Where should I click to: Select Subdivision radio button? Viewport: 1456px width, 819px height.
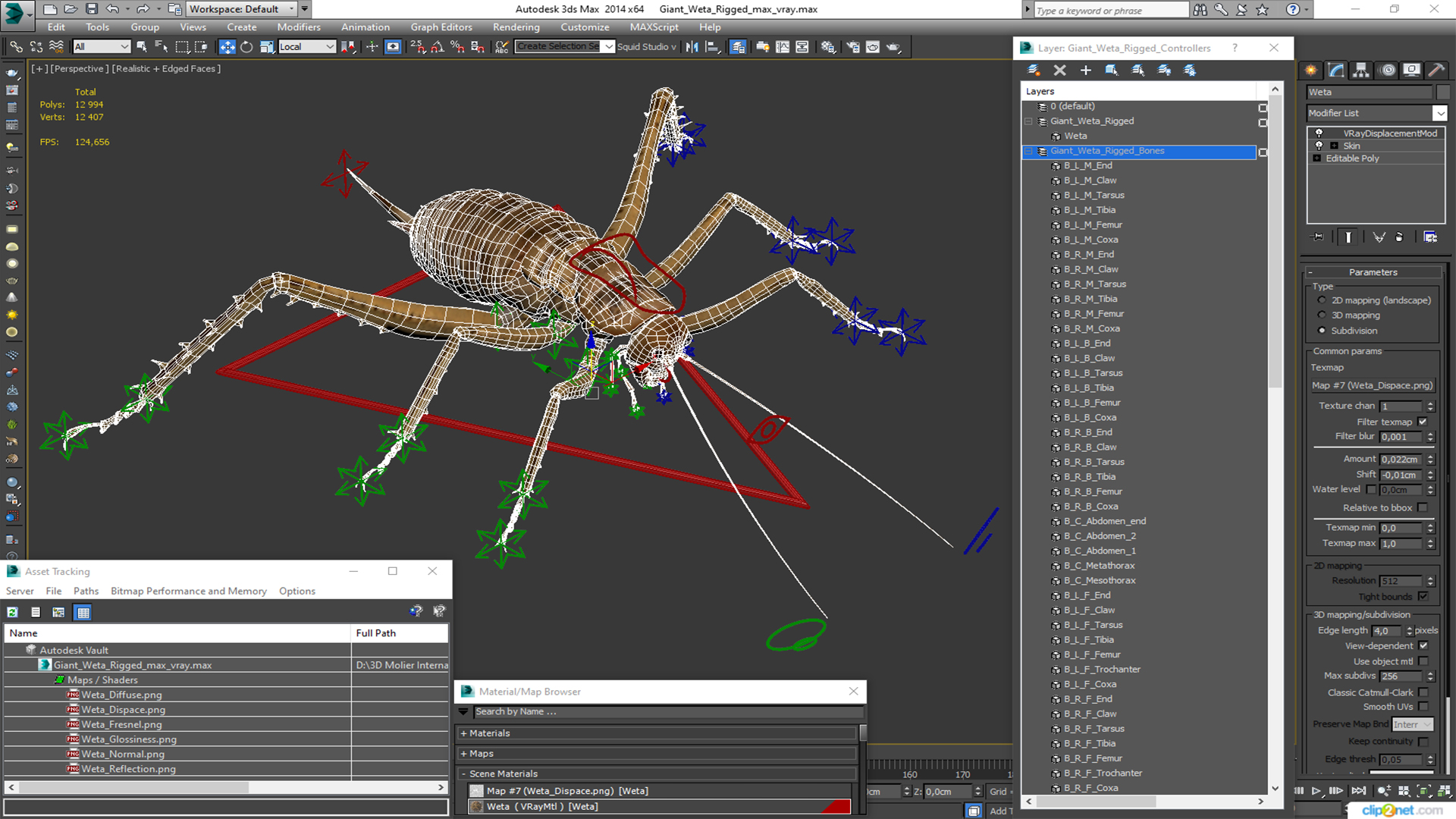(x=1322, y=331)
